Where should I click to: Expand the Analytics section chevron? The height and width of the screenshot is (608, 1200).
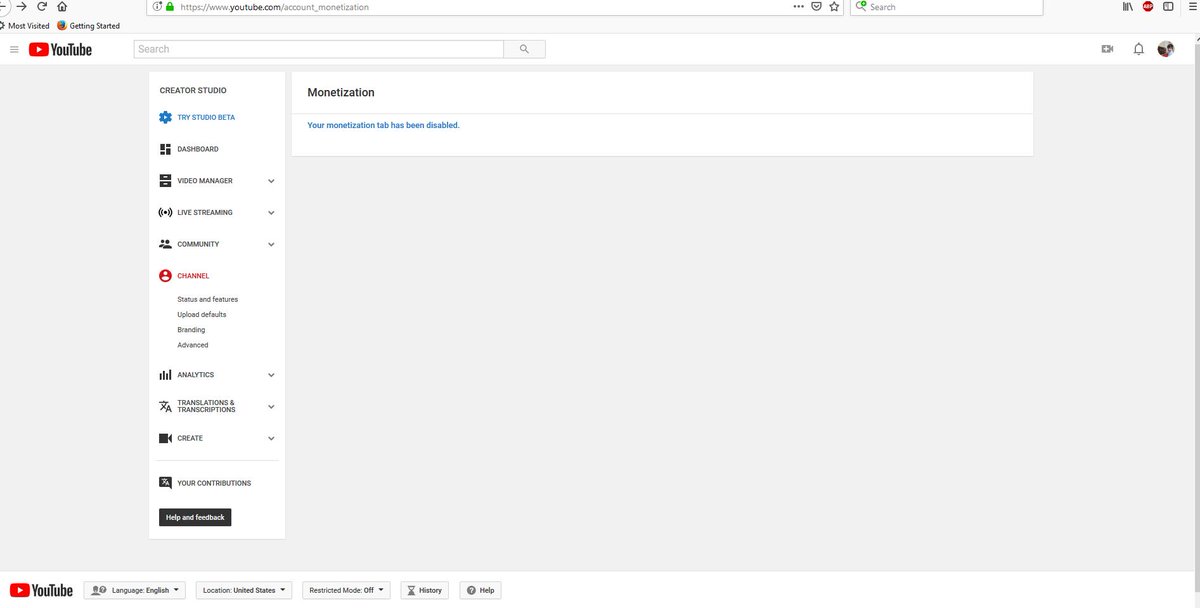click(x=271, y=375)
